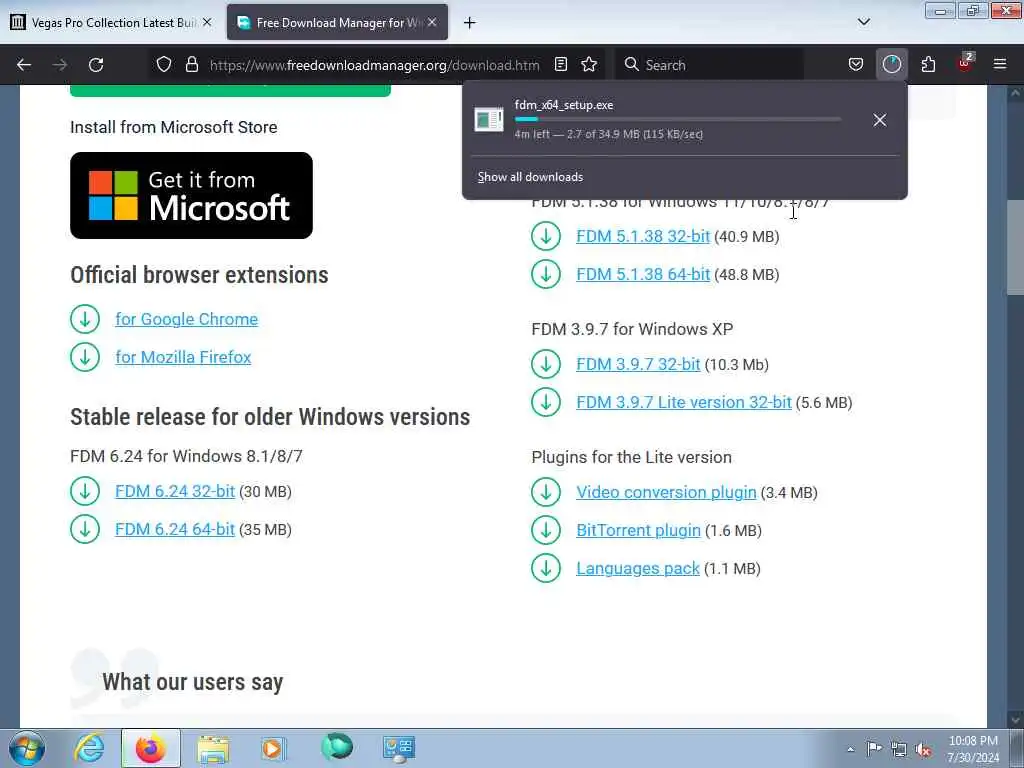Download FDM 5.1.38 32-bit link
The width and height of the screenshot is (1024, 768).
[x=643, y=236]
